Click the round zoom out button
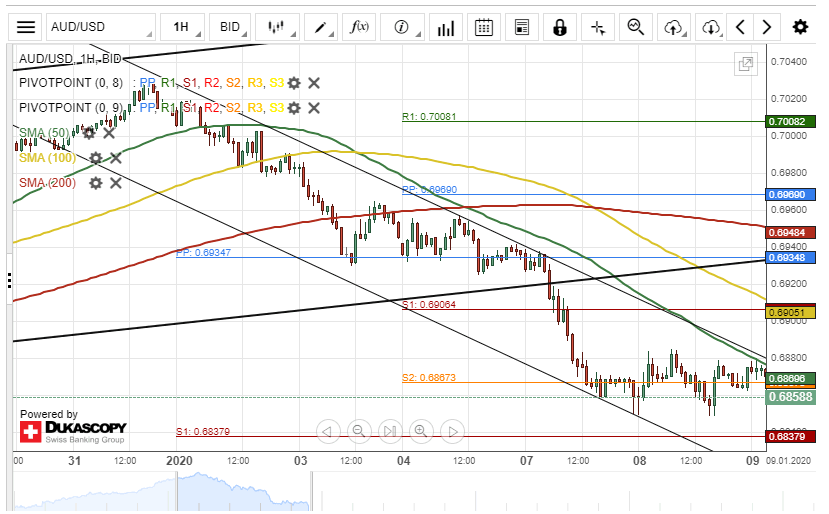The image size is (829, 514). (358, 432)
